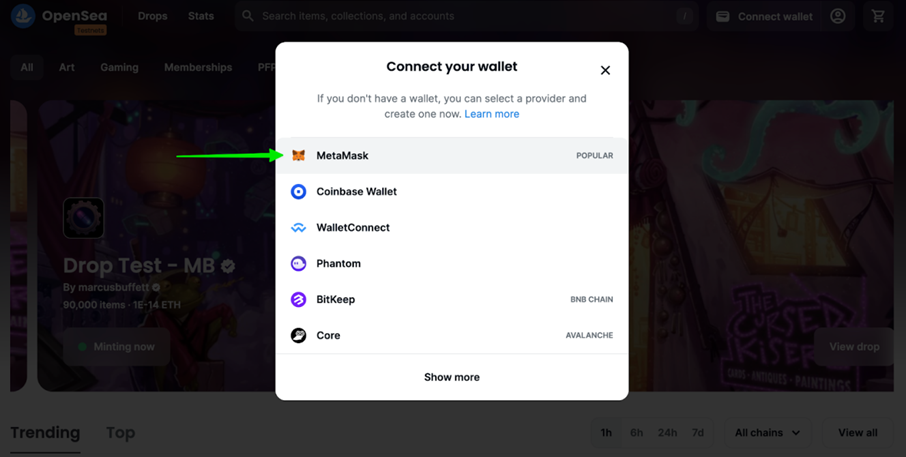Follow the Learn more link
The width and height of the screenshot is (906, 457).
click(492, 114)
